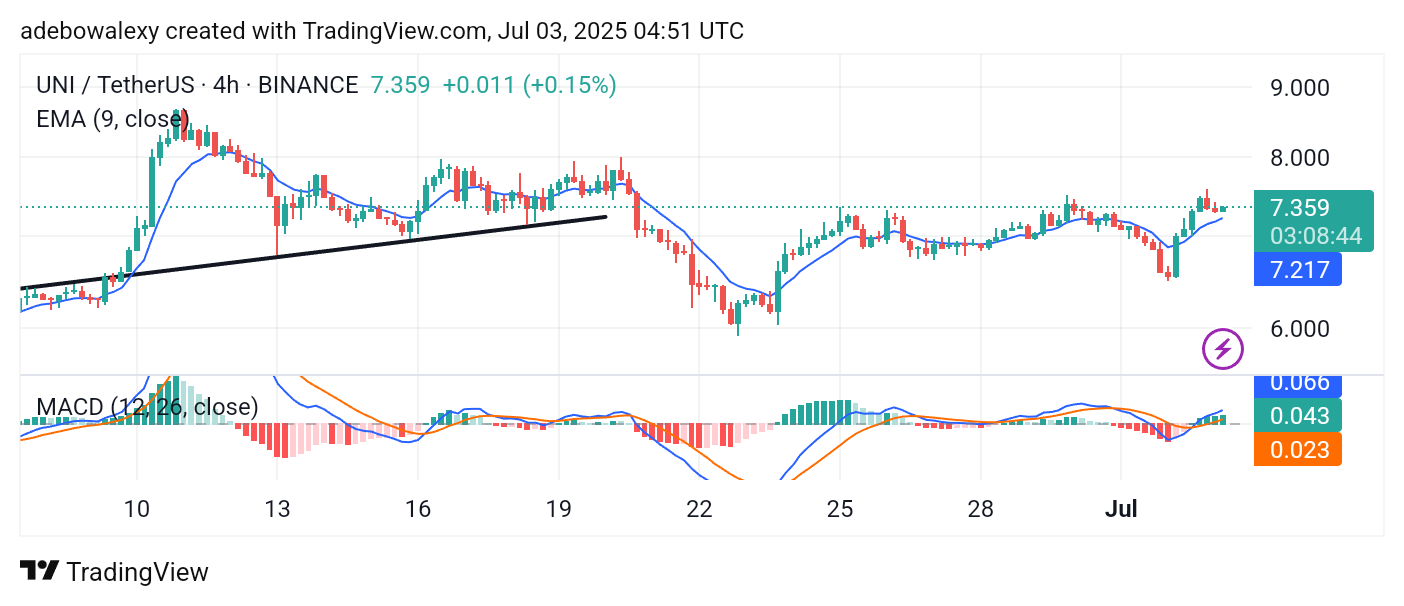Click the TradingView logo at bottom left
This screenshot has height=606, width=1404.
[115, 572]
